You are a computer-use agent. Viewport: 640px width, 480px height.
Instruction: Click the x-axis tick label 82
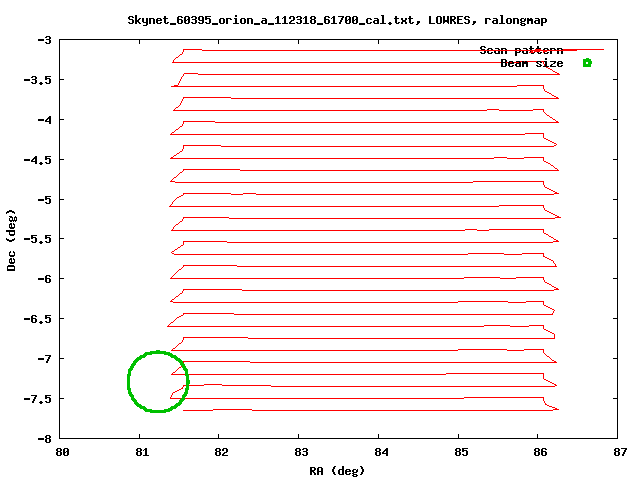222,452
